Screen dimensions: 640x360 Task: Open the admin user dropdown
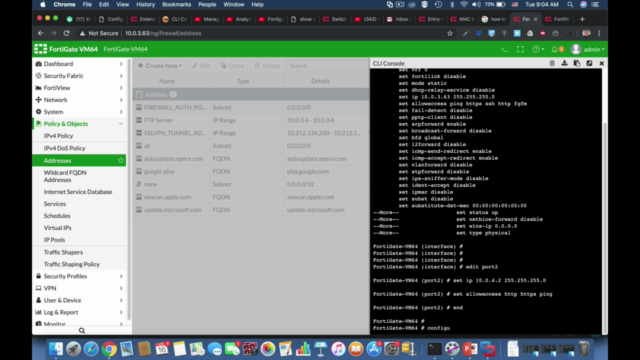tap(588, 49)
